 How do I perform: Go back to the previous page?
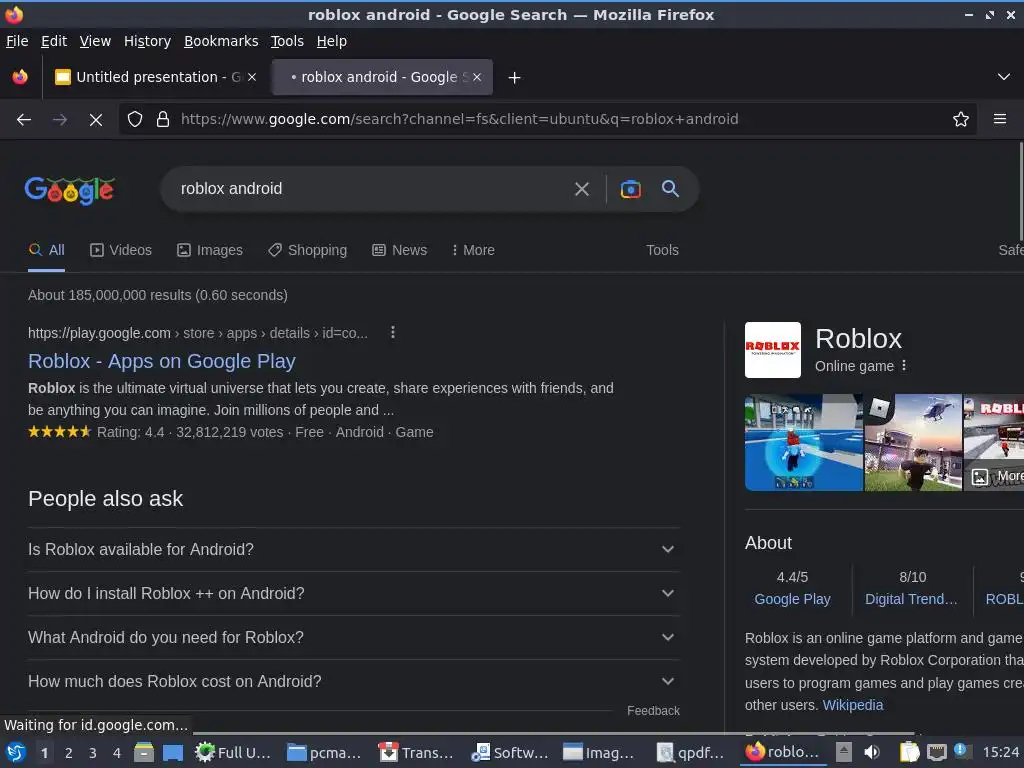[24, 120]
